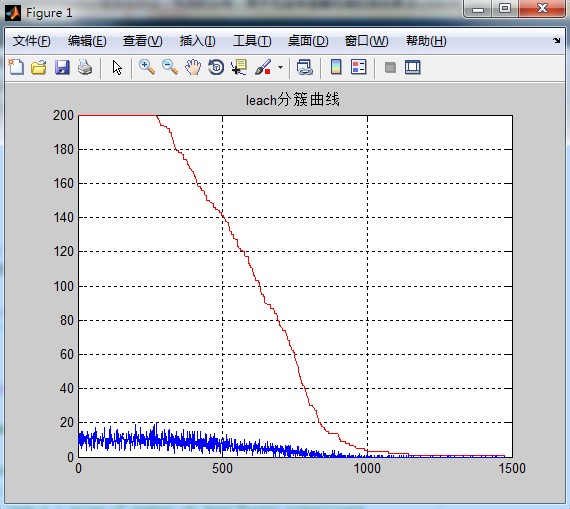Screen dimensions: 570x509
Task: Open a file with the folder icon
Action: [x=39, y=68]
